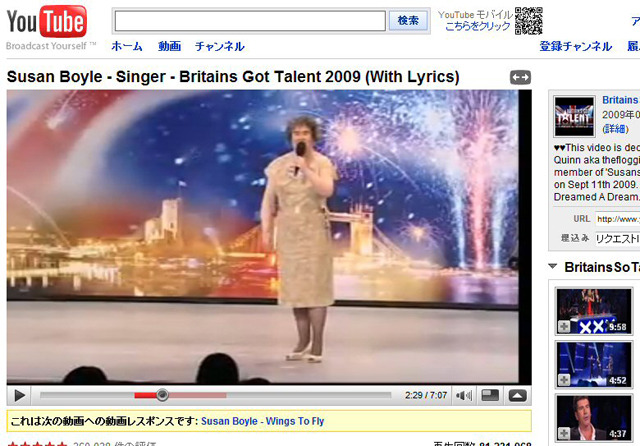The image size is (640, 446).
Task: Click the YouTube logo
Action: [x=47, y=24]
